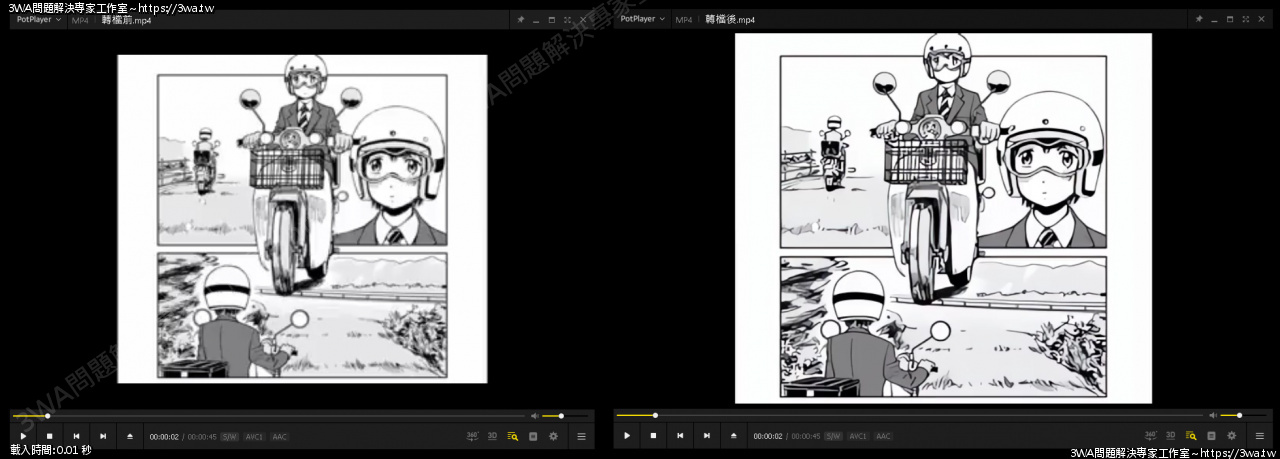Open settings gear in right player
The width and height of the screenshot is (1280, 459).
pyautogui.click(x=1231, y=436)
